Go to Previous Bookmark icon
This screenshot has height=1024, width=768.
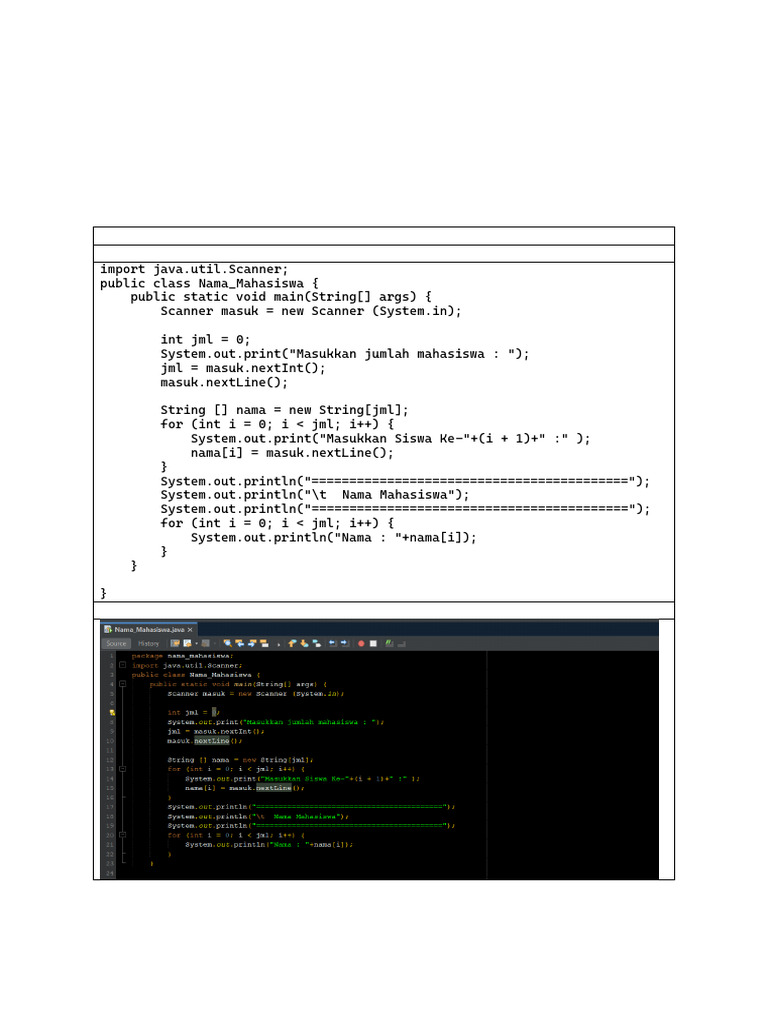click(x=292, y=643)
